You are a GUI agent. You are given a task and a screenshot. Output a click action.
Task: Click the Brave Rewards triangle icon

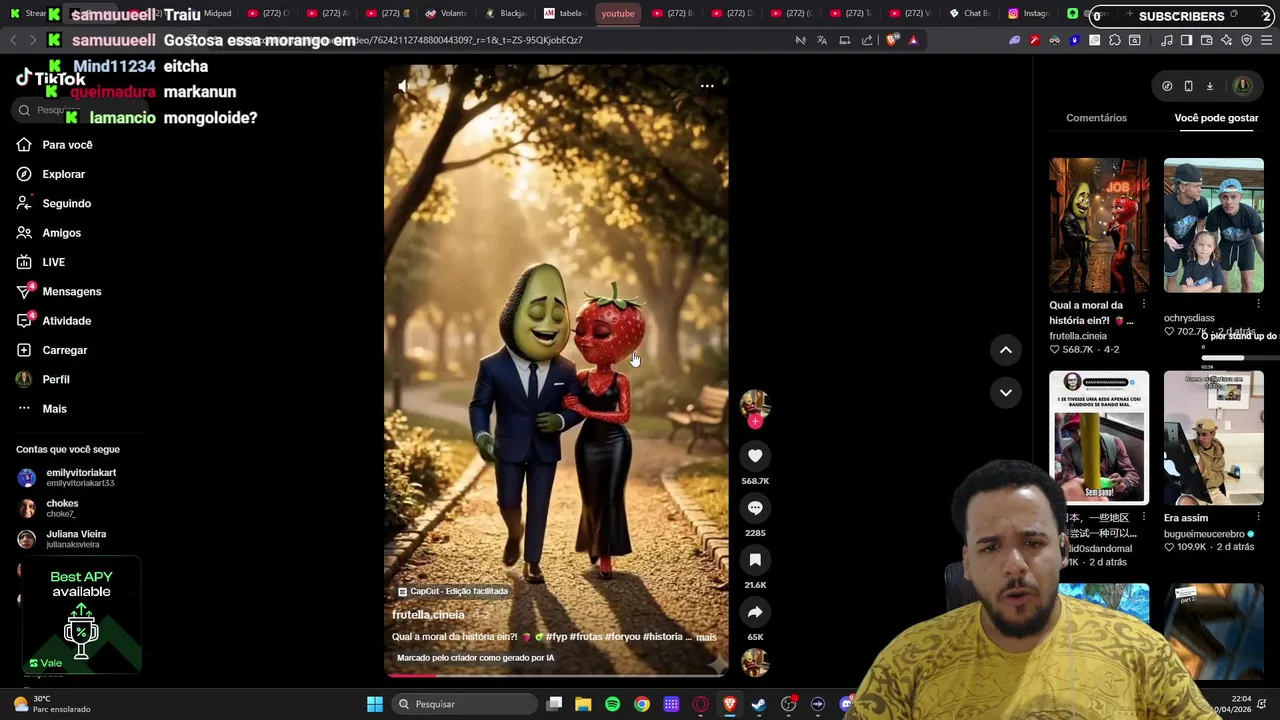(x=913, y=40)
